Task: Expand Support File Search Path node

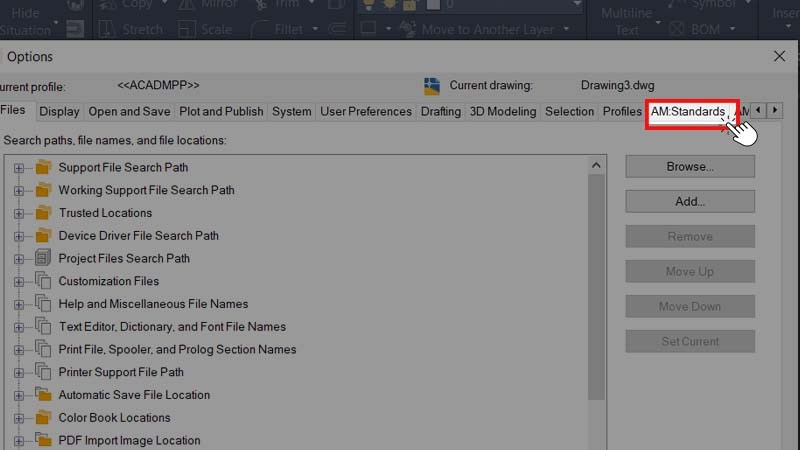Action: [x=19, y=168]
